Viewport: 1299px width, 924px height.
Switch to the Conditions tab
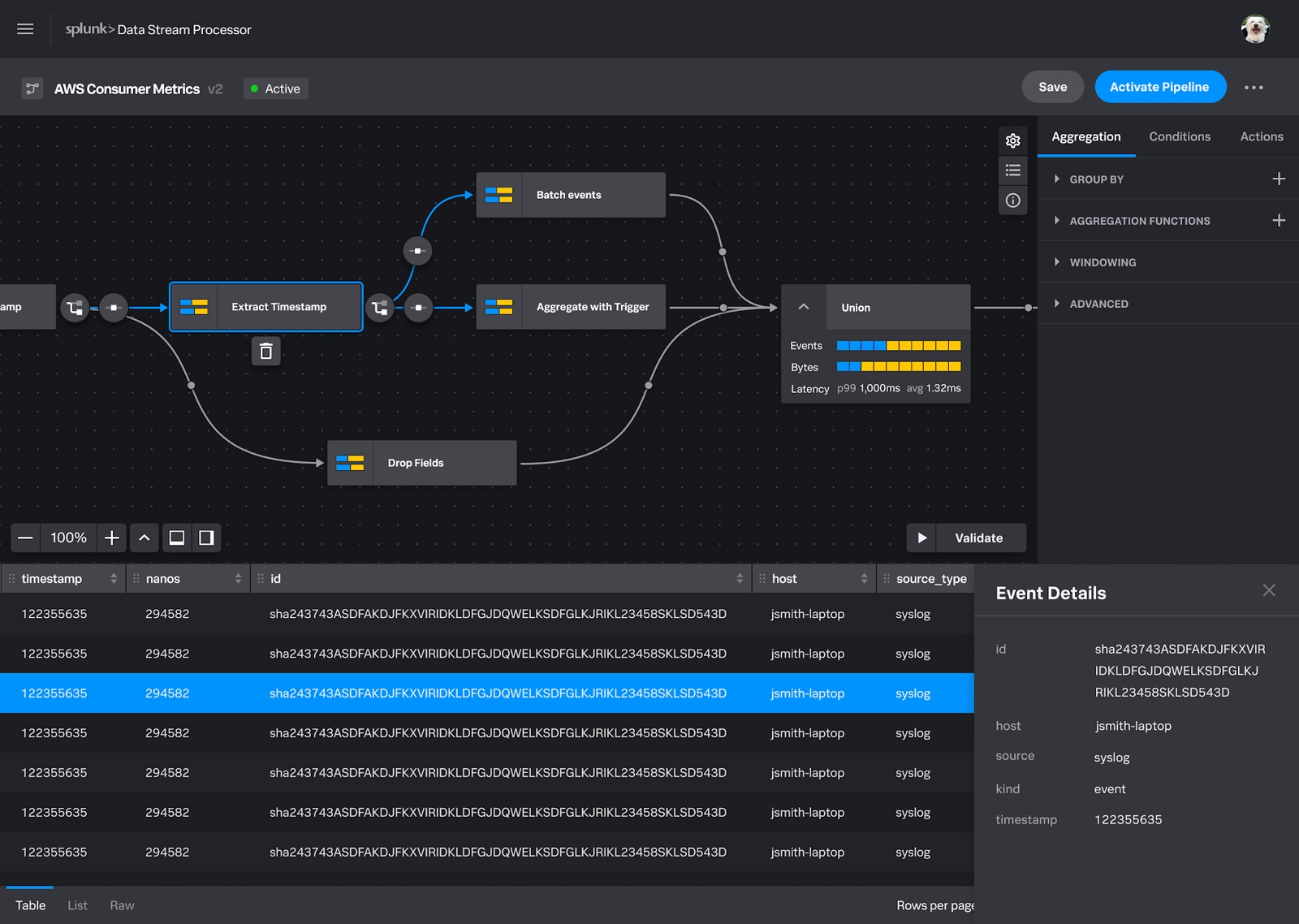click(x=1180, y=136)
